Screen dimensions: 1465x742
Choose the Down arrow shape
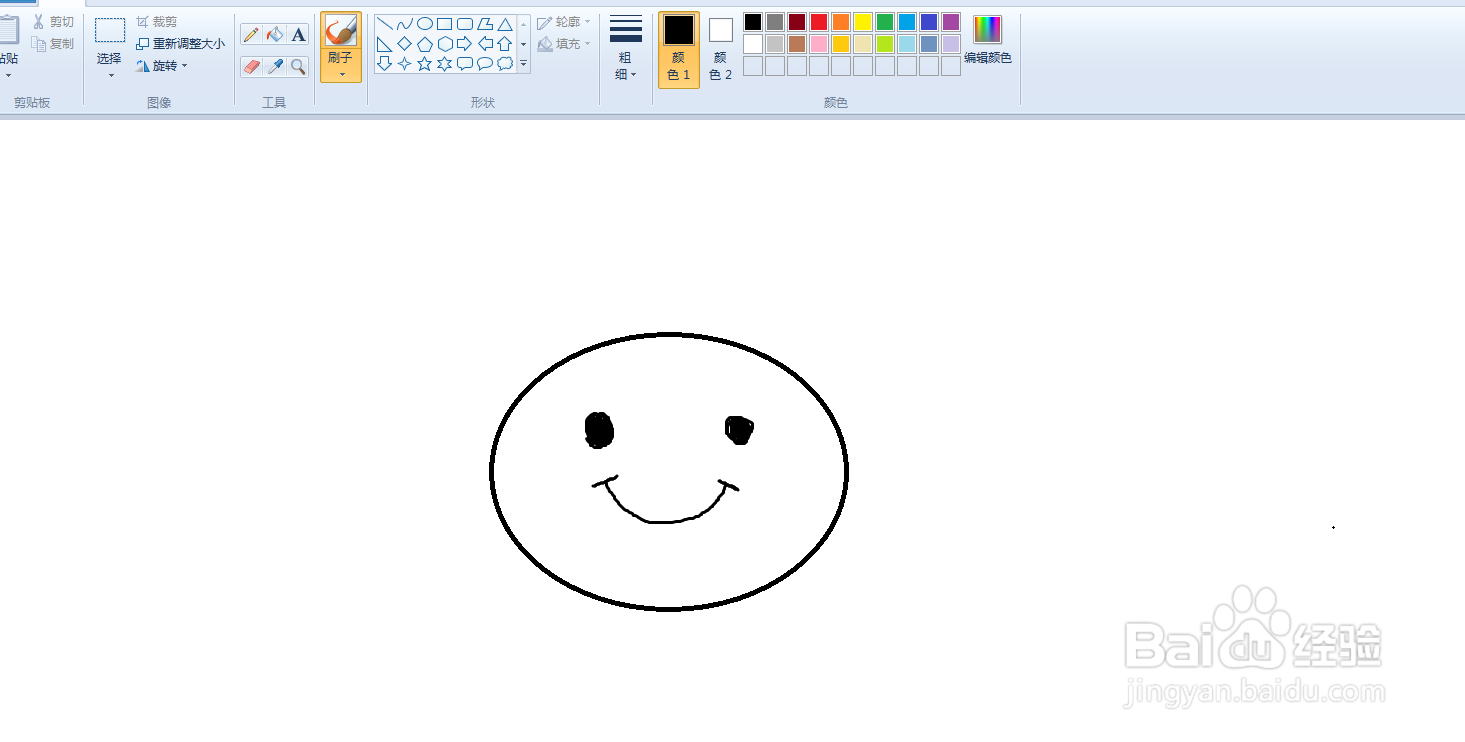385,64
